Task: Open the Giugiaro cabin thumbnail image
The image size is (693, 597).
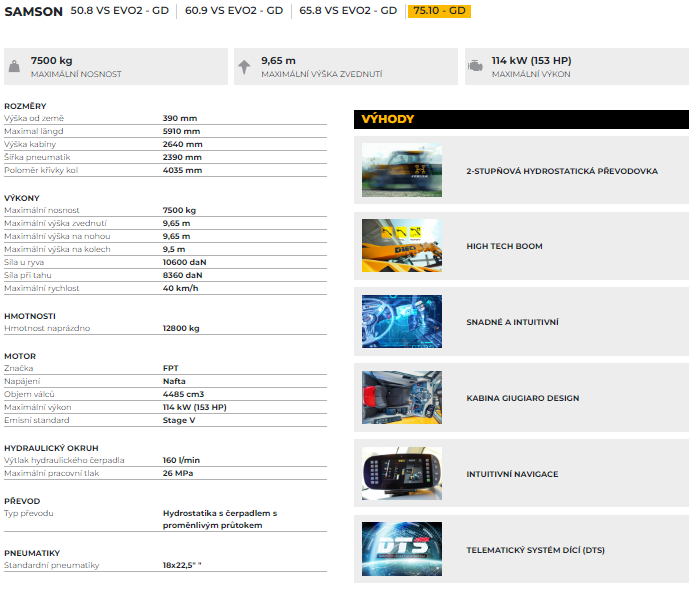Action: click(402, 398)
